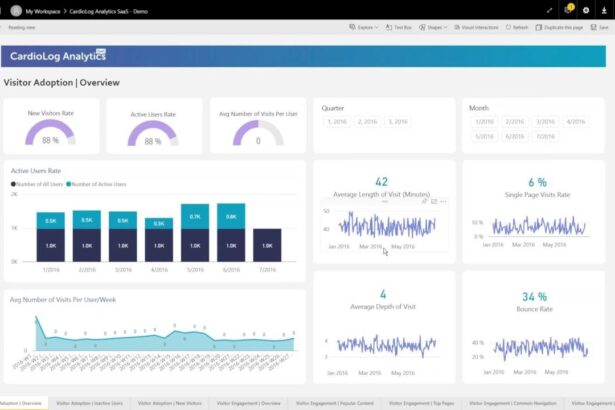Select month slicer 2/2016
Image resolution: width=615 pixels, height=410 pixels.
coord(515,122)
